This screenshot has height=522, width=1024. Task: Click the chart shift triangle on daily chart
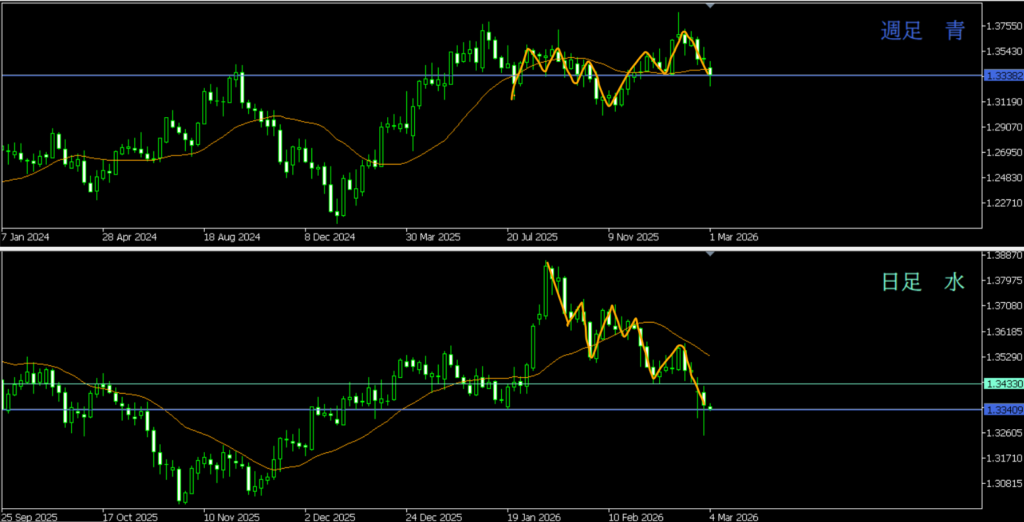(x=710, y=254)
